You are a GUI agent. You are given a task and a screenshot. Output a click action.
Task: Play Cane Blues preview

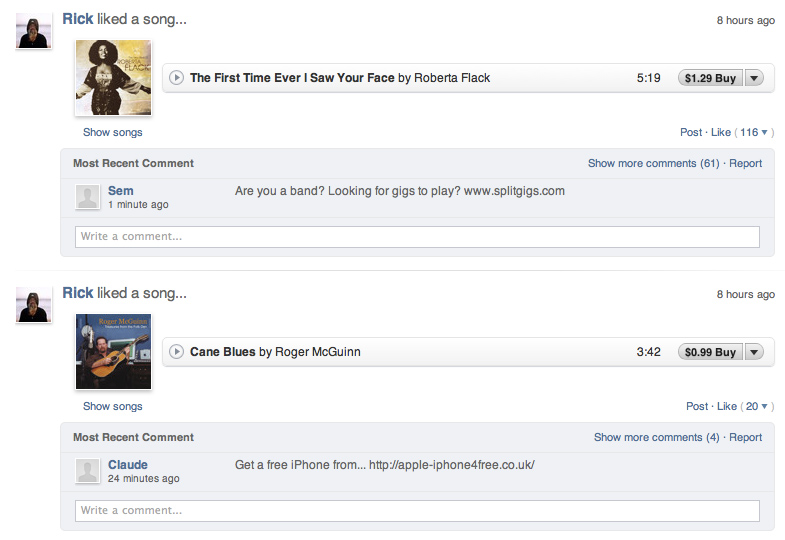pos(176,352)
